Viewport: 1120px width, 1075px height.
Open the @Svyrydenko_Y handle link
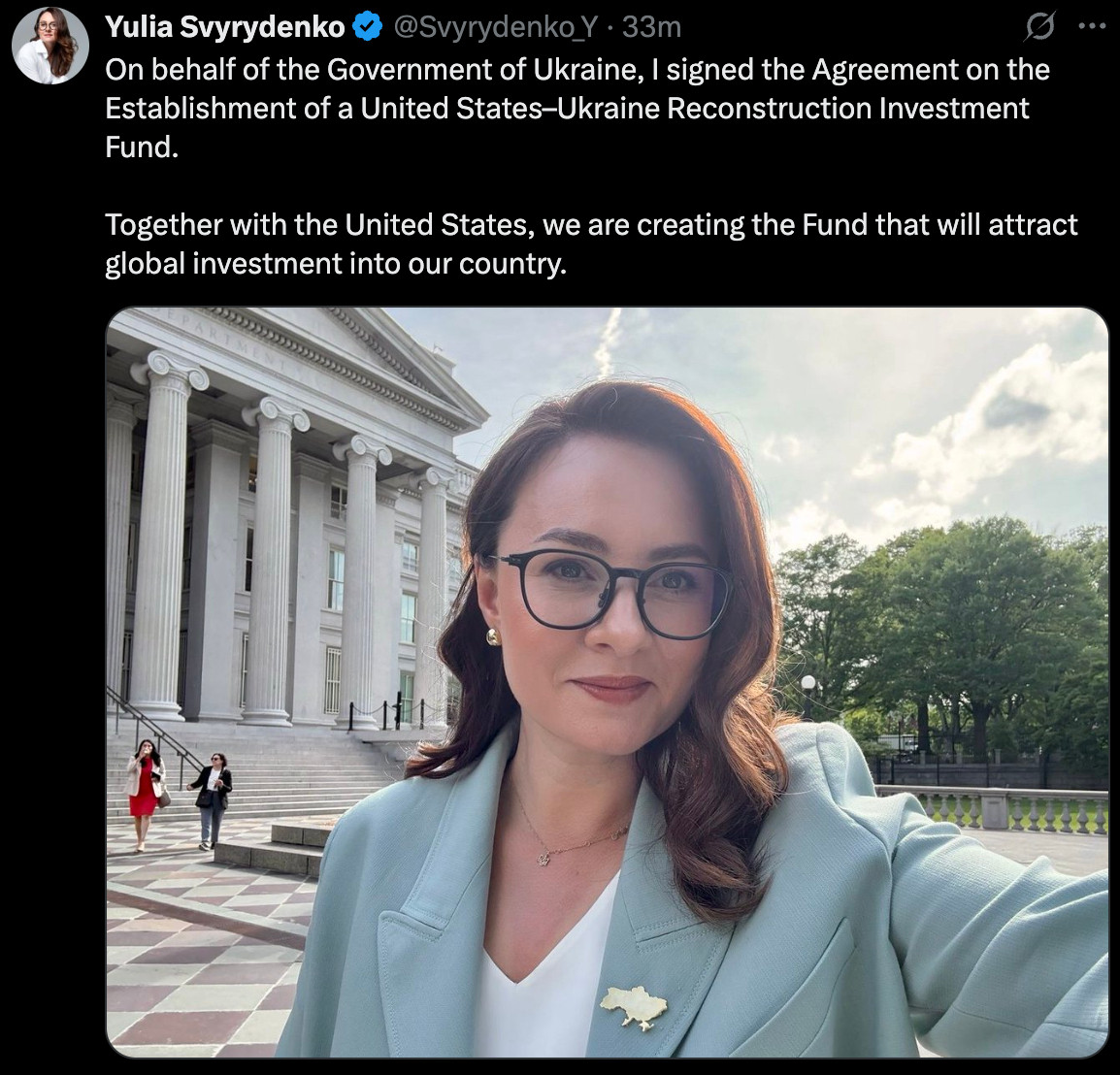coord(496,27)
